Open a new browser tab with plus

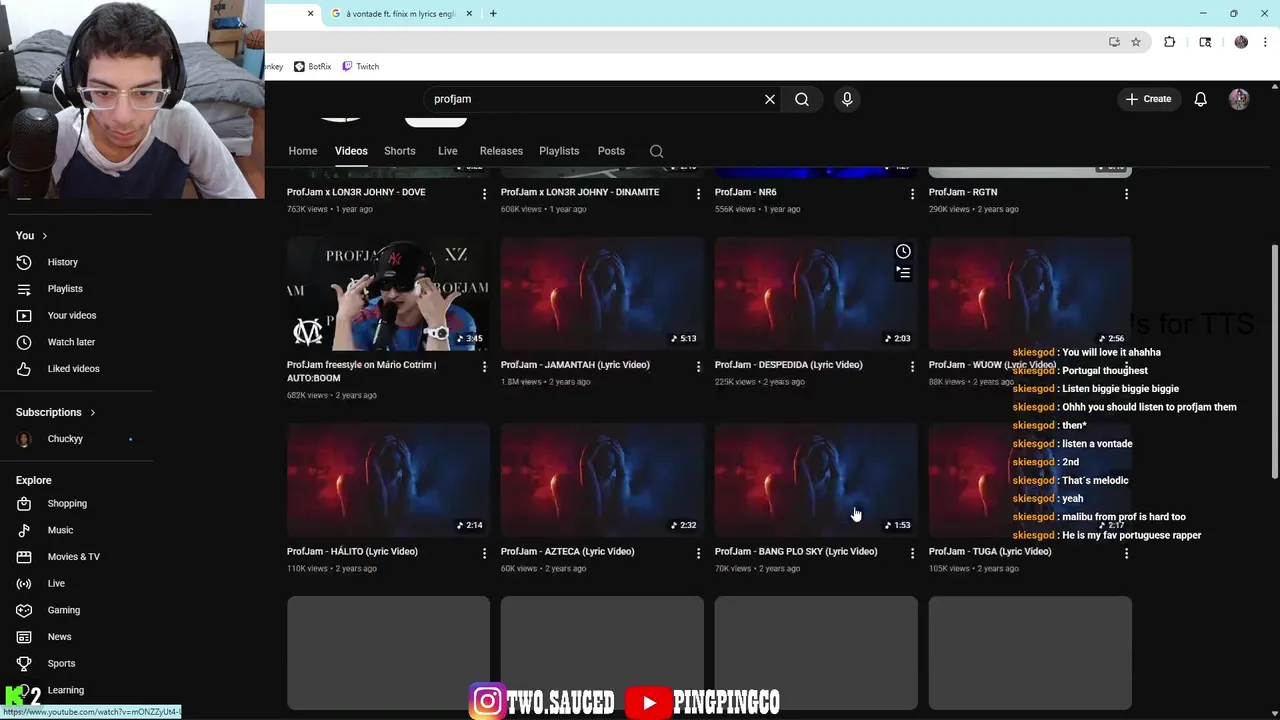tap(493, 14)
